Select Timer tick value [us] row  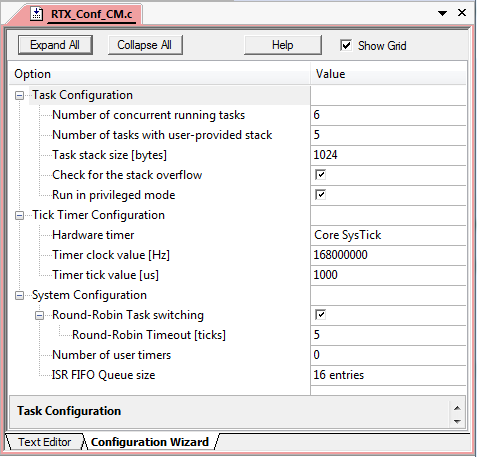coord(105,275)
